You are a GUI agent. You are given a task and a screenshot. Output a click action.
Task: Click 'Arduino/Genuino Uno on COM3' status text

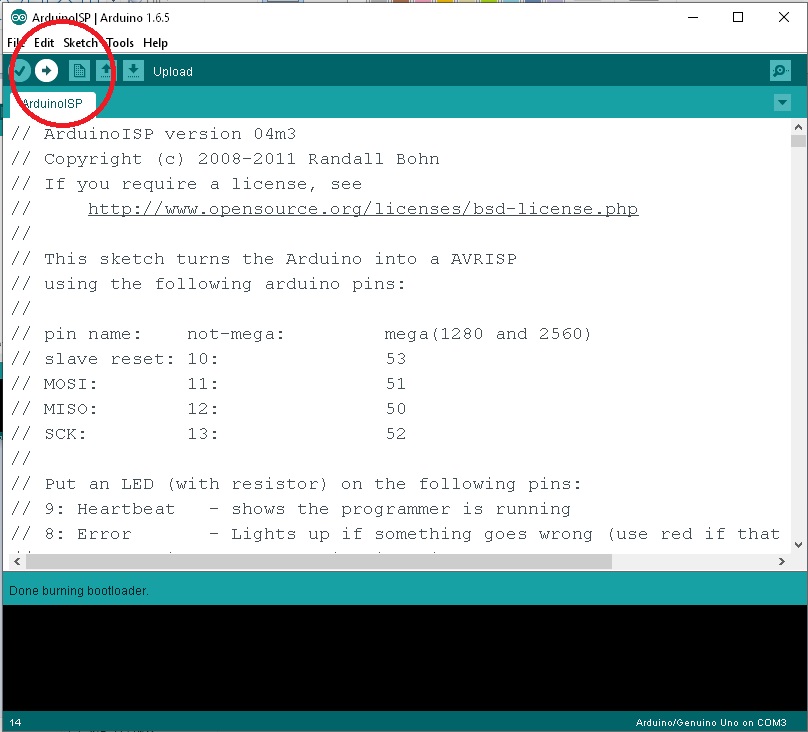pyautogui.click(x=711, y=723)
